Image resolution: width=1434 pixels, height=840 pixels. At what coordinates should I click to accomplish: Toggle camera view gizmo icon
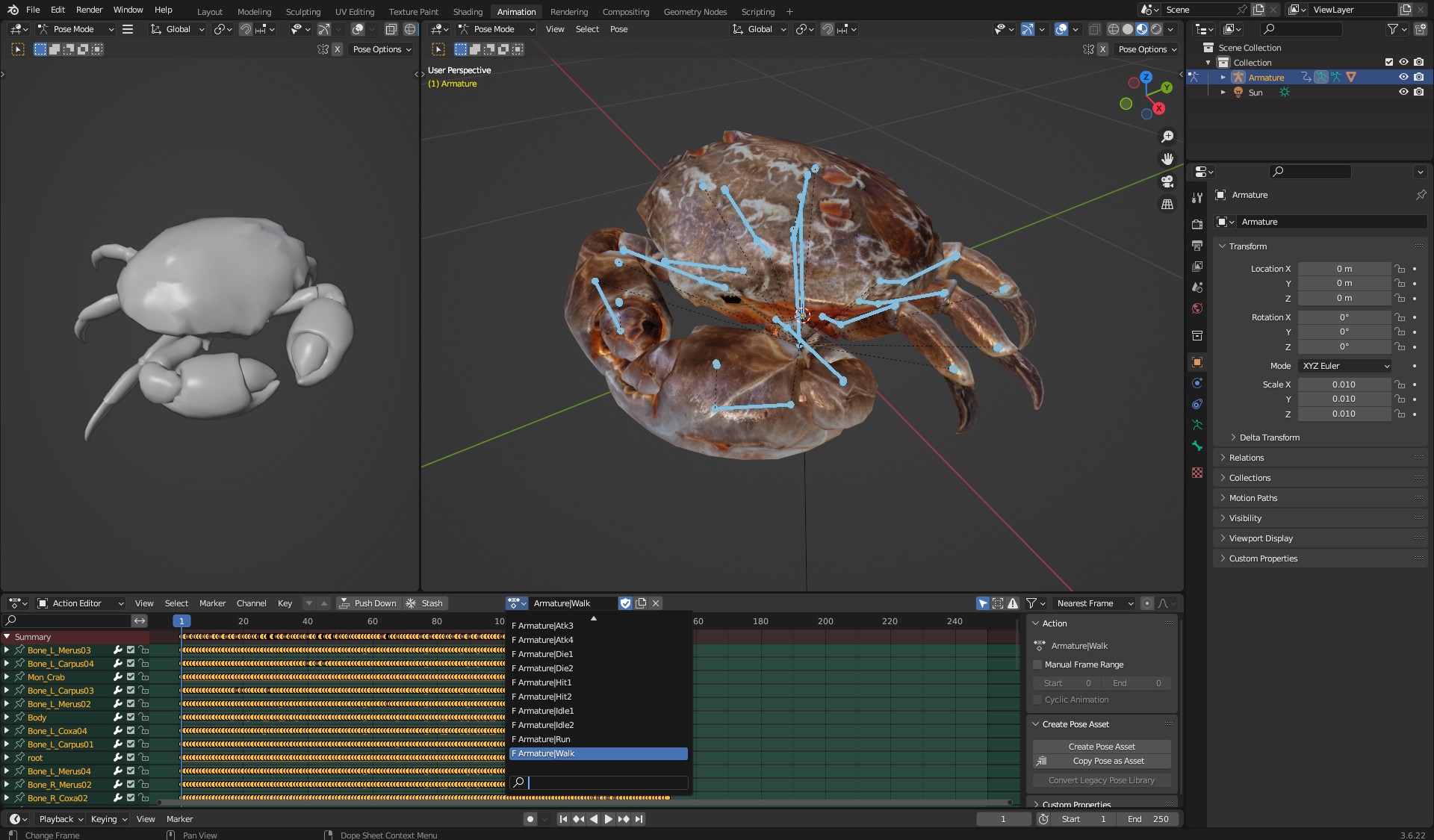point(1167,181)
